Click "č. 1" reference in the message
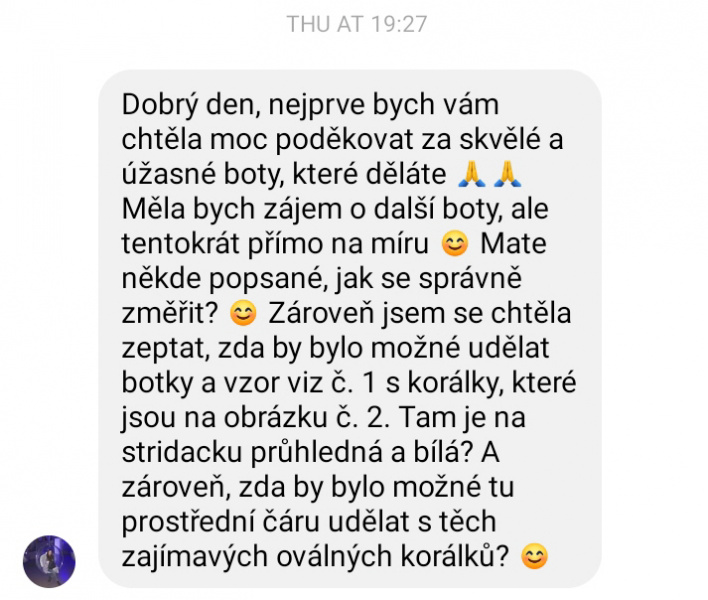 pos(356,383)
